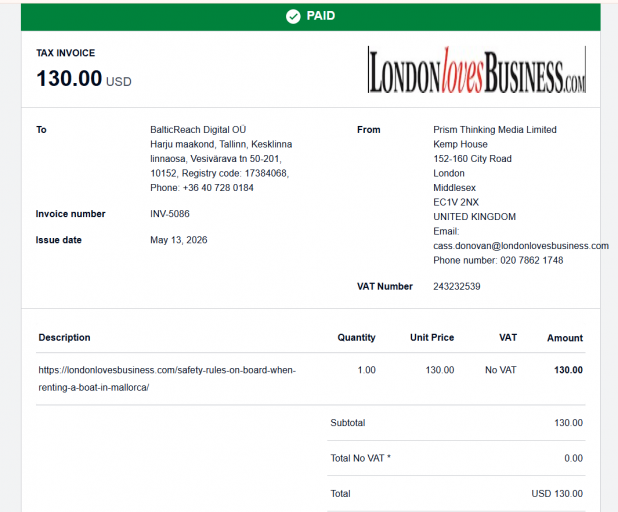Open the LondonLovesBusiness.com logo

coord(477,70)
